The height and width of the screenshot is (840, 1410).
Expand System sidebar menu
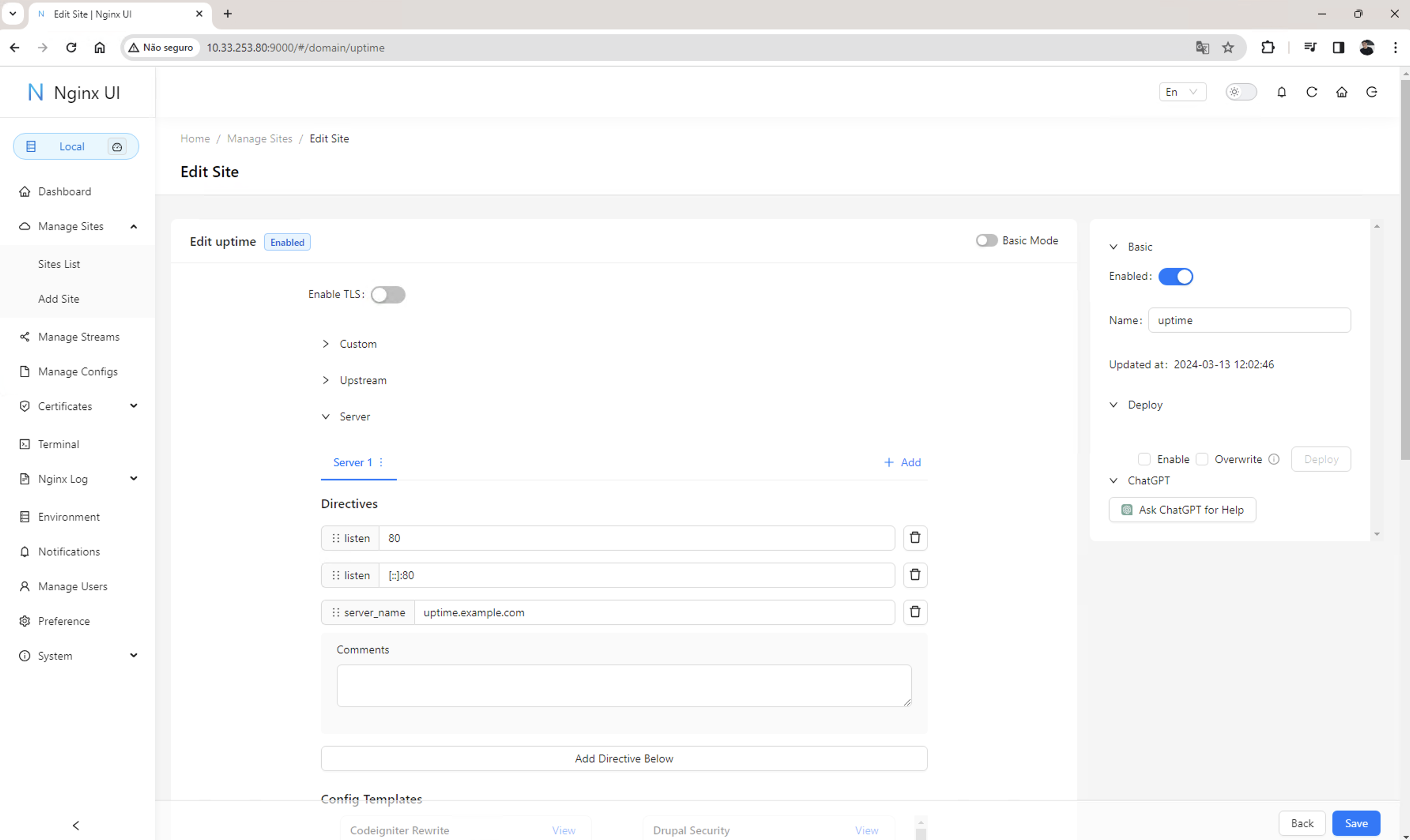point(77,656)
